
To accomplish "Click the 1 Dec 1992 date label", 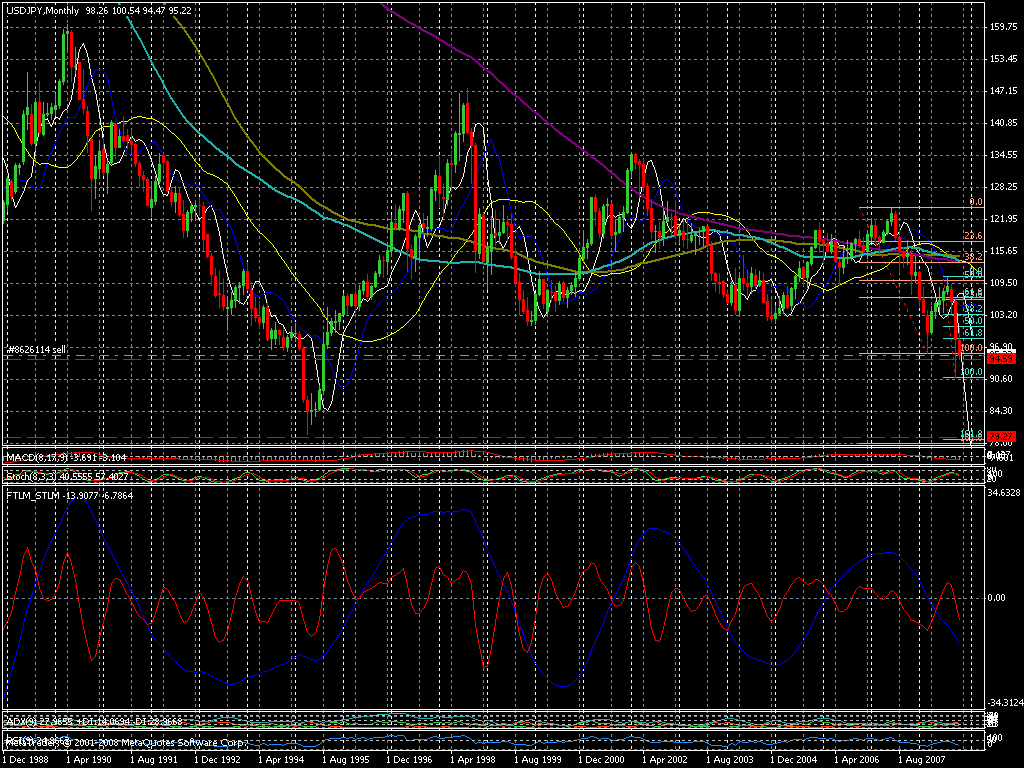I will click(x=217, y=760).
